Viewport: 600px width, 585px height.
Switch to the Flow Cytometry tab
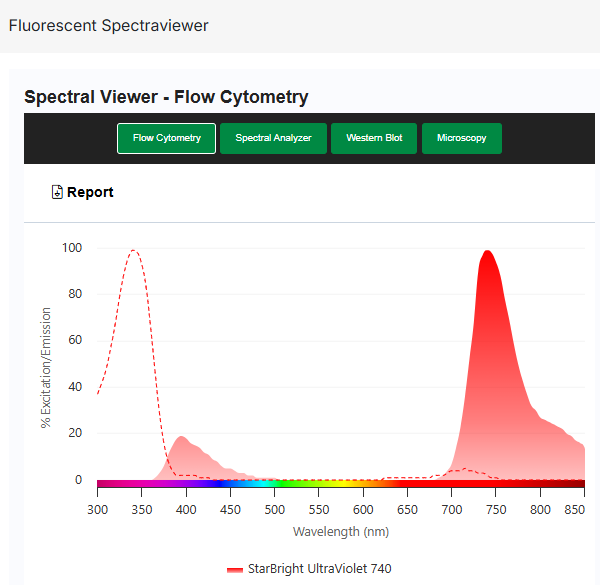click(x=166, y=138)
